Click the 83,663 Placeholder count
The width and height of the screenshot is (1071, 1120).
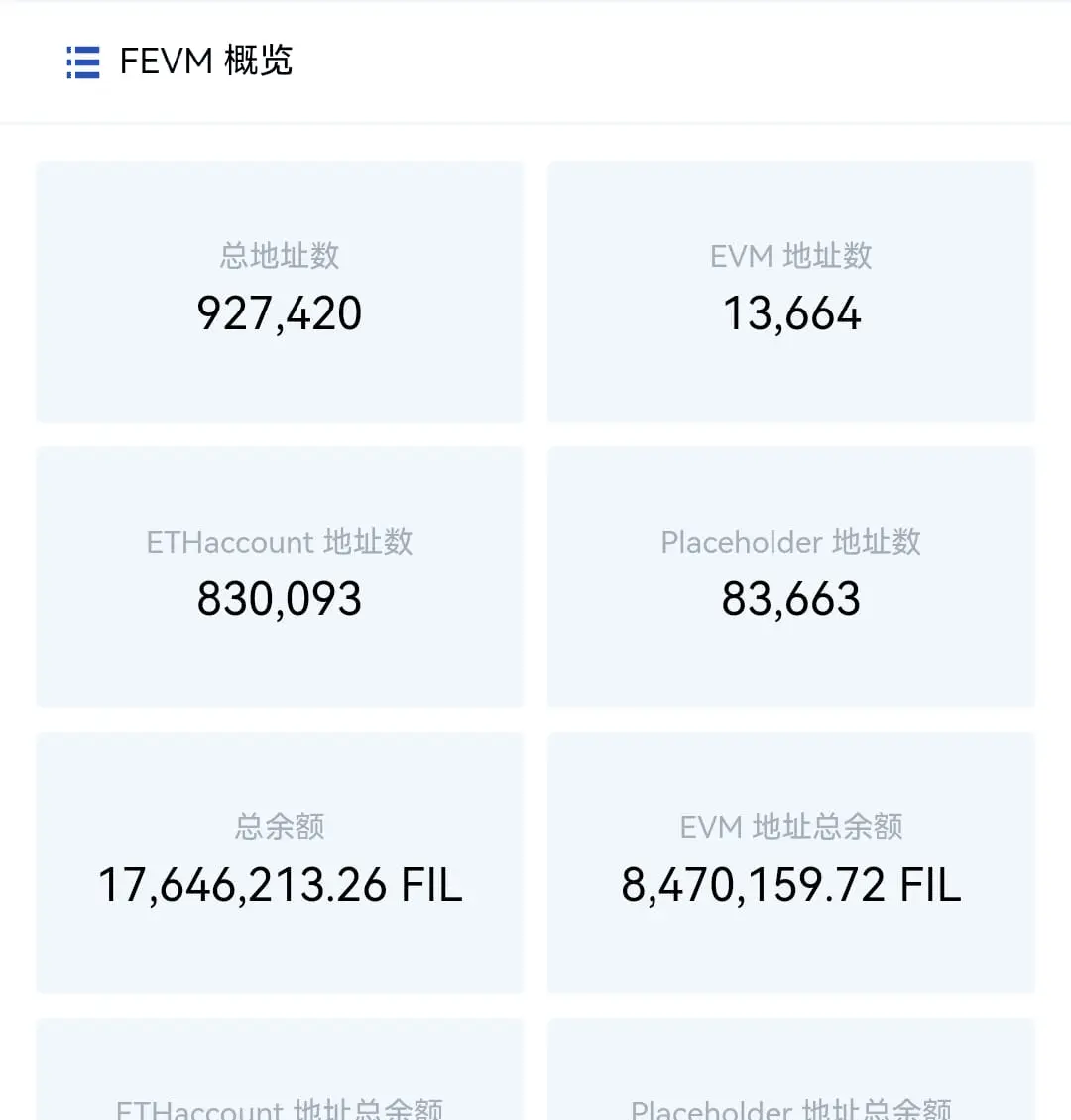point(791,598)
